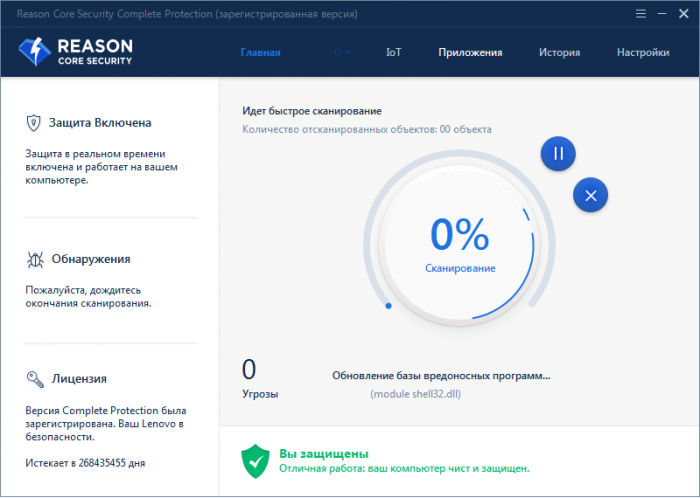
Task: Open the Настройки tab
Action: [x=643, y=52]
